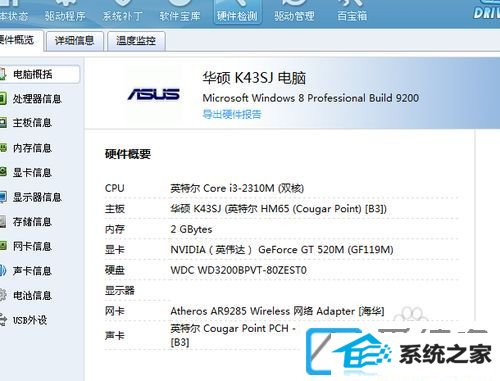500x381 pixels.
Task: Click the 电池信息 gear icon
Action: click(3, 295)
